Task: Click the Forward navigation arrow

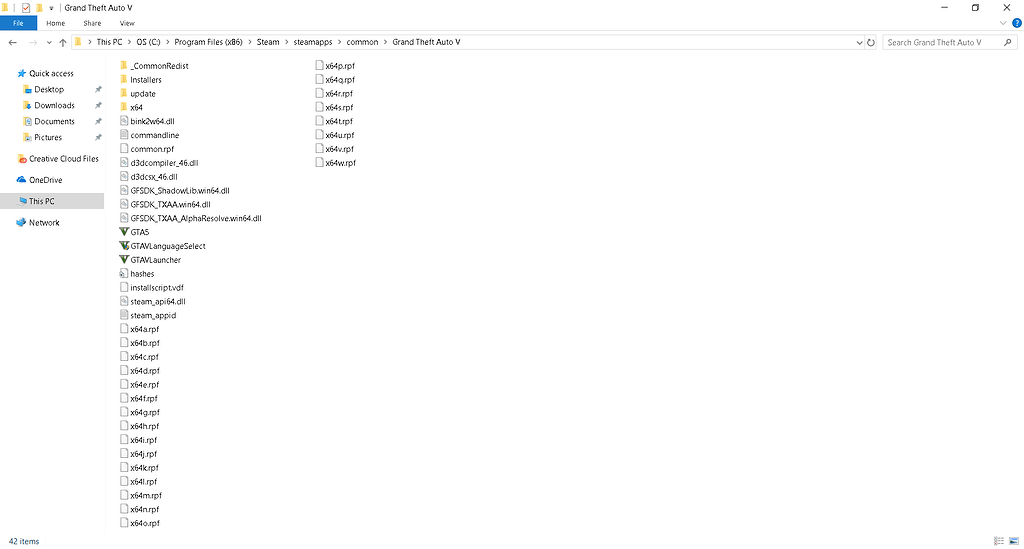Action: click(33, 42)
